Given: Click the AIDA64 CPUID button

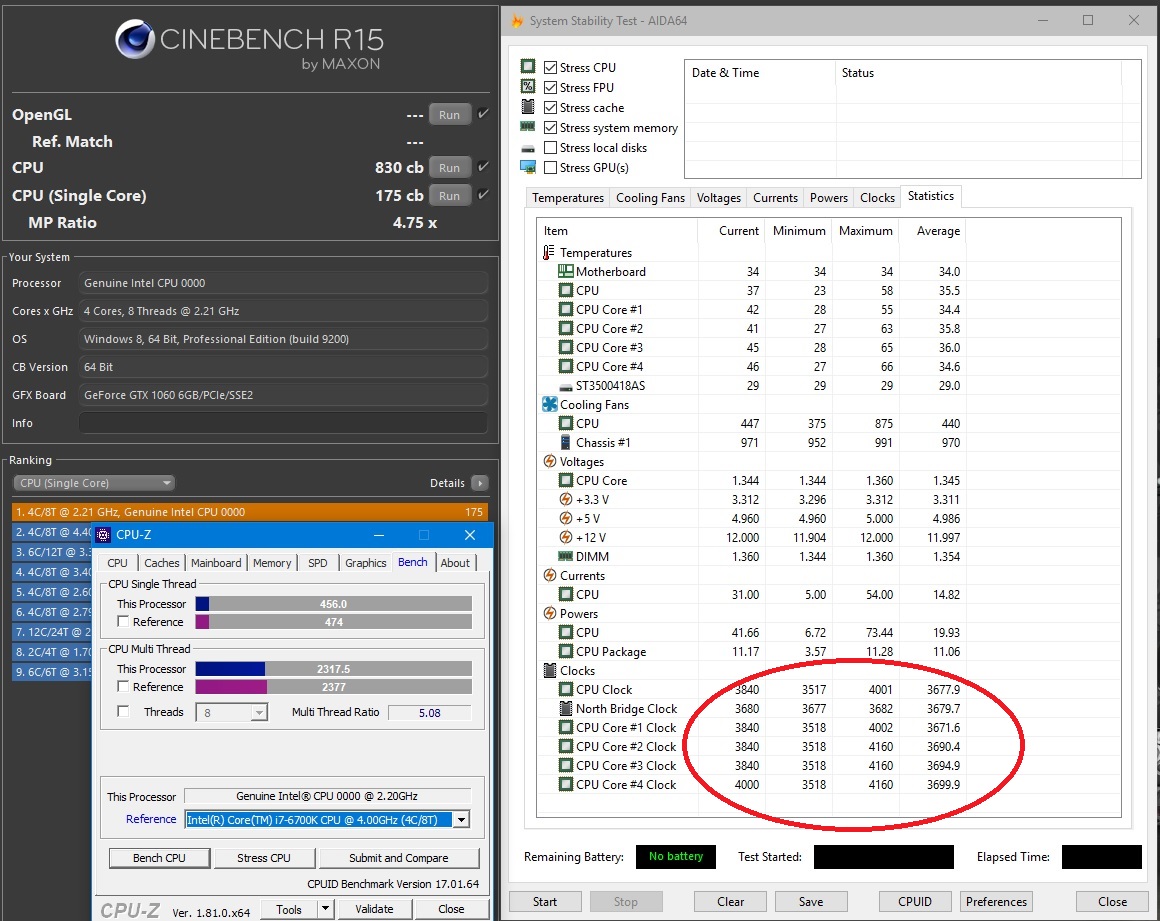Looking at the screenshot, I should pos(914,902).
